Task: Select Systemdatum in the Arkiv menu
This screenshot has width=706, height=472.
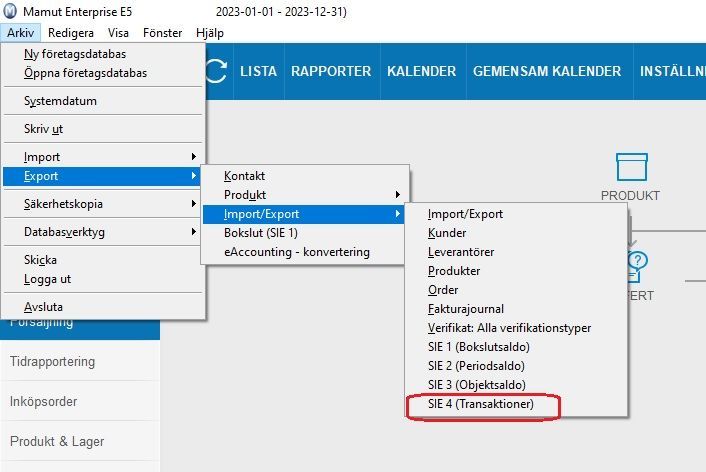Action: pos(103,101)
